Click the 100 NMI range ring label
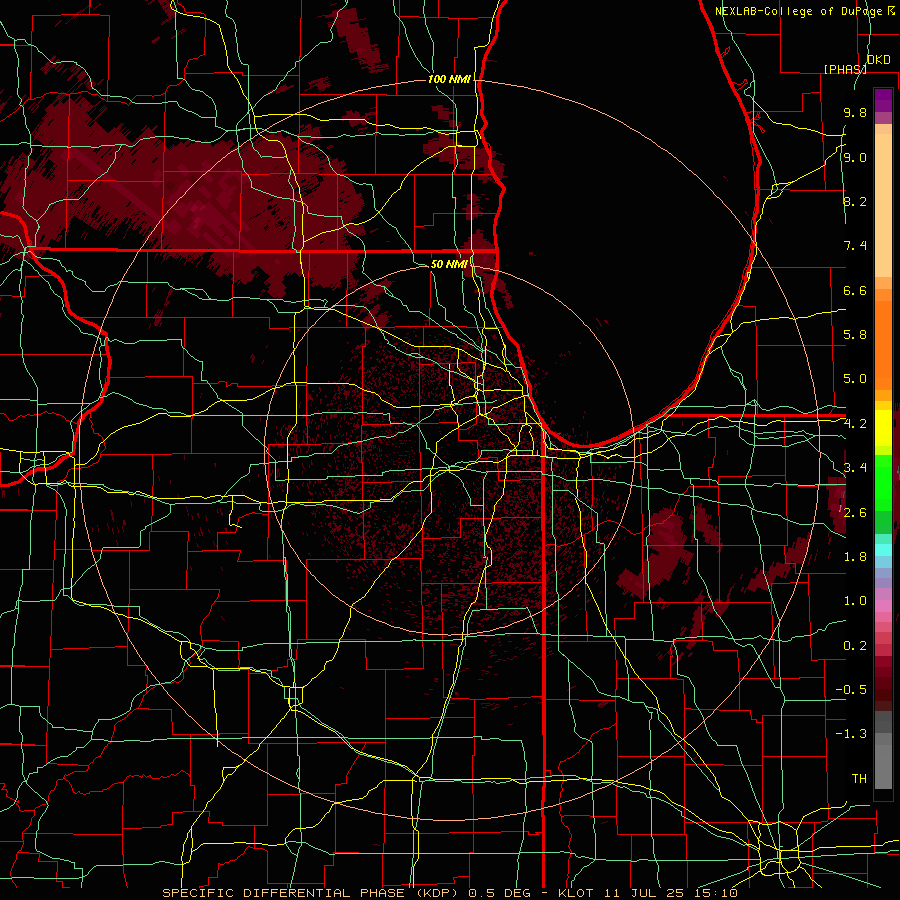 (449, 79)
